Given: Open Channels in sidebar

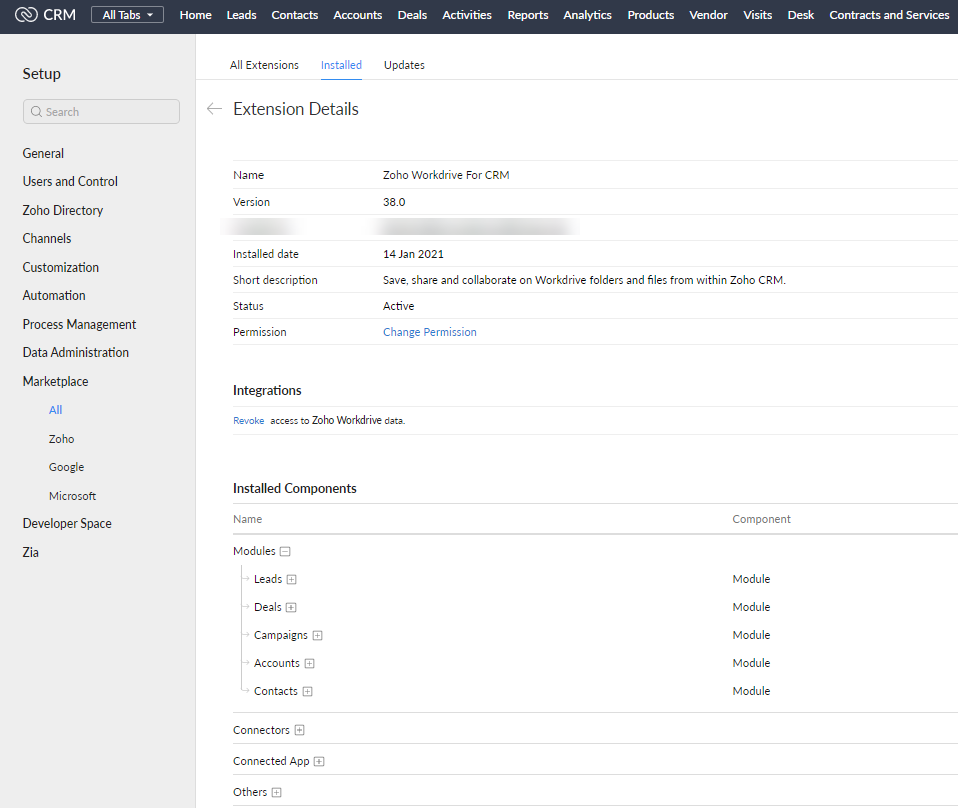Looking at the screenshot, I should click(x=46, y=238).
